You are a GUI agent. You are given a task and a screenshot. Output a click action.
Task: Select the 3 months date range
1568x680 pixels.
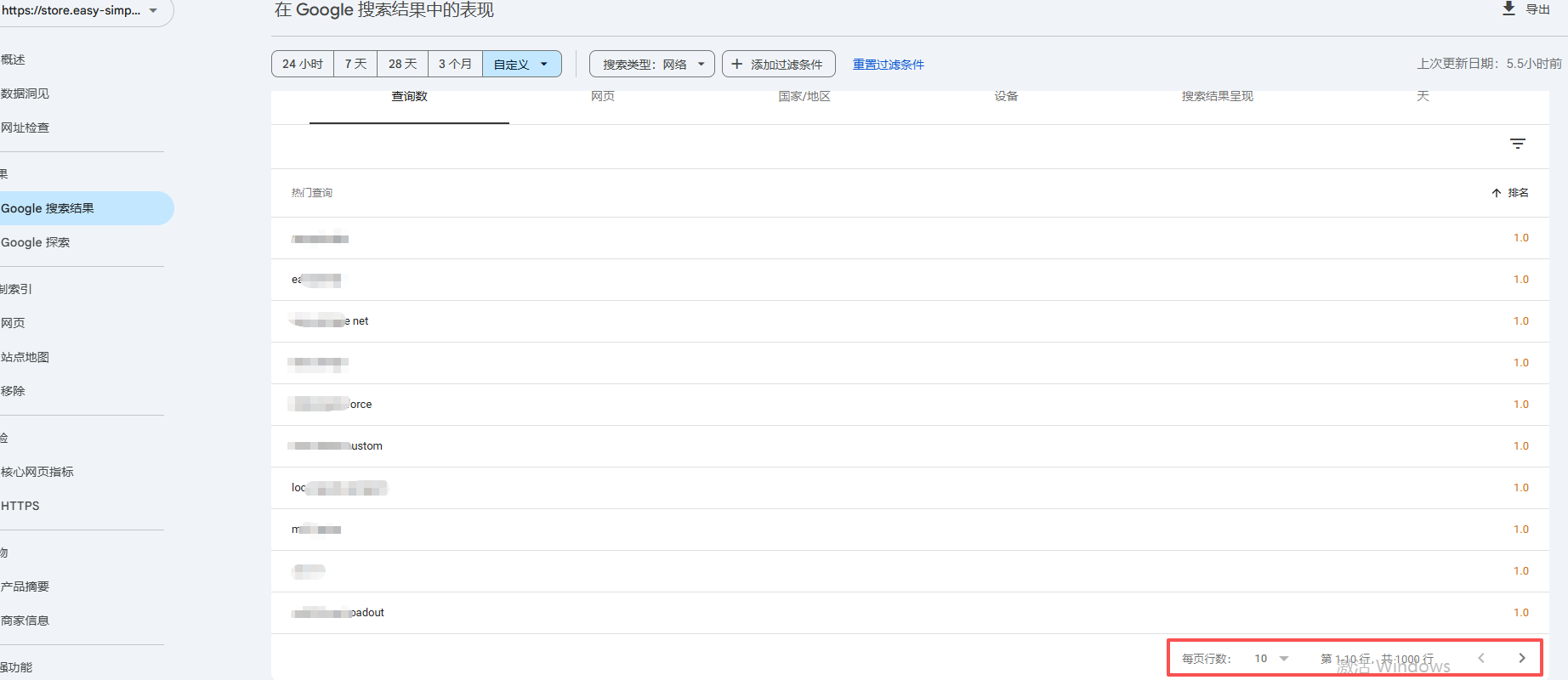pyautogui.click(x=455, y=64)
